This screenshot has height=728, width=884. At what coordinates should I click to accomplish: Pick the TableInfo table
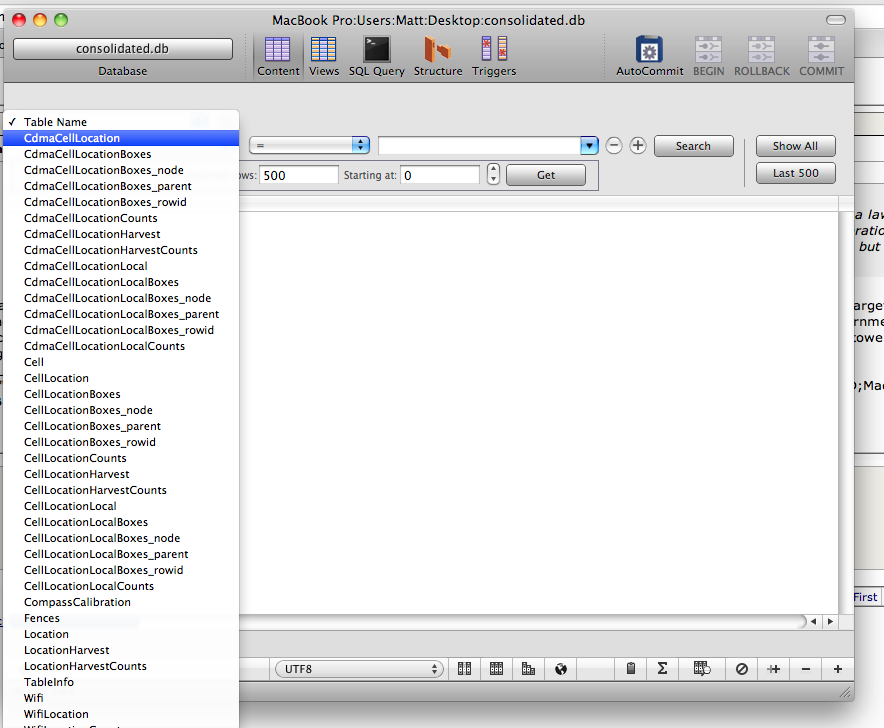[121, 682]
